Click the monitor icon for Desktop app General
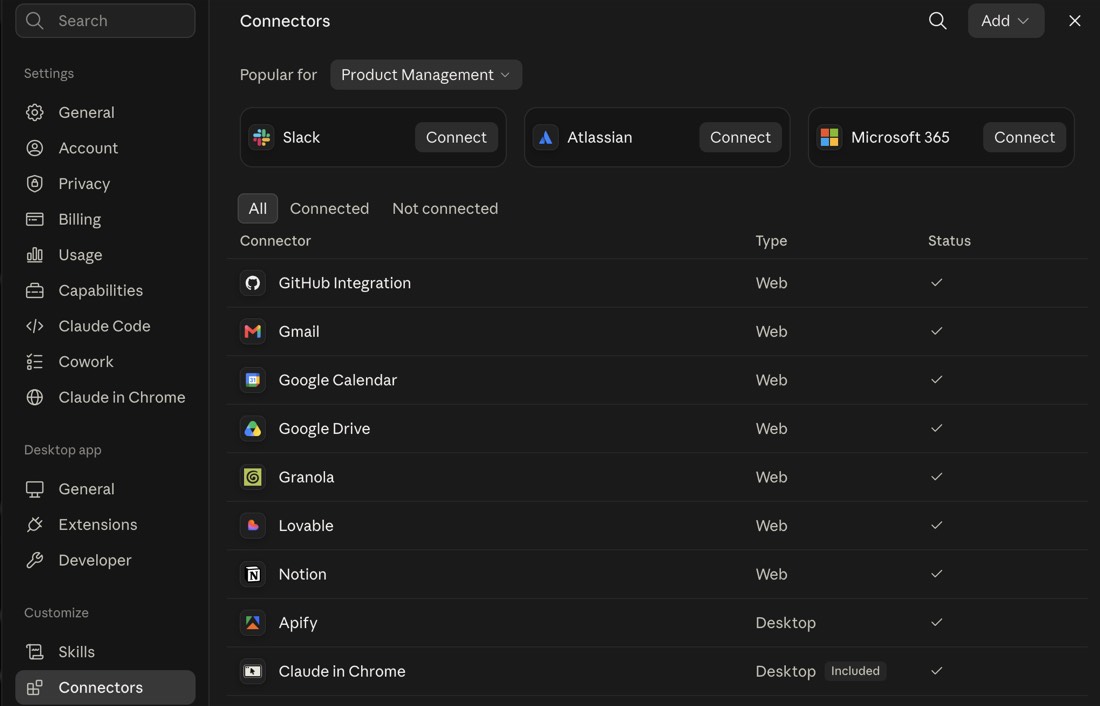This screenshot has width=1100, height=706. tap(34, 489)
